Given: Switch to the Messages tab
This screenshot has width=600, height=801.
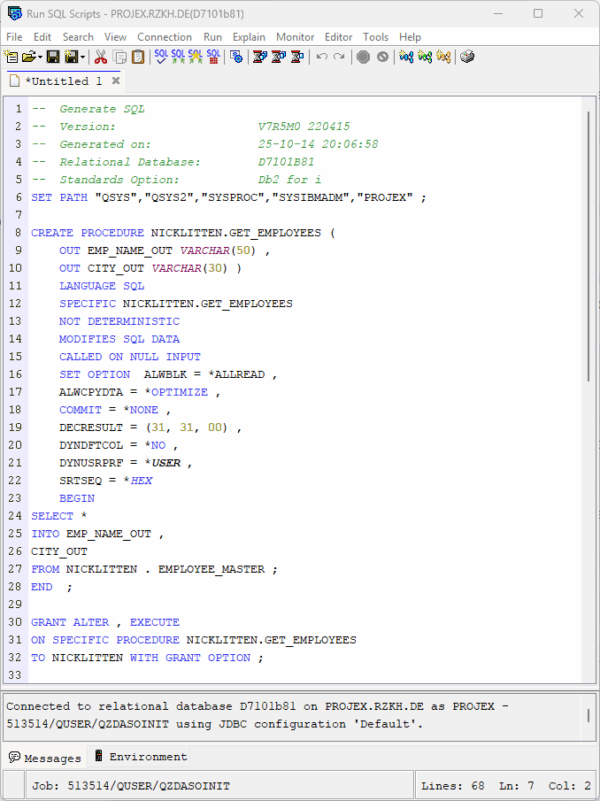Looking at the screenshot, I should coord(45,758).
